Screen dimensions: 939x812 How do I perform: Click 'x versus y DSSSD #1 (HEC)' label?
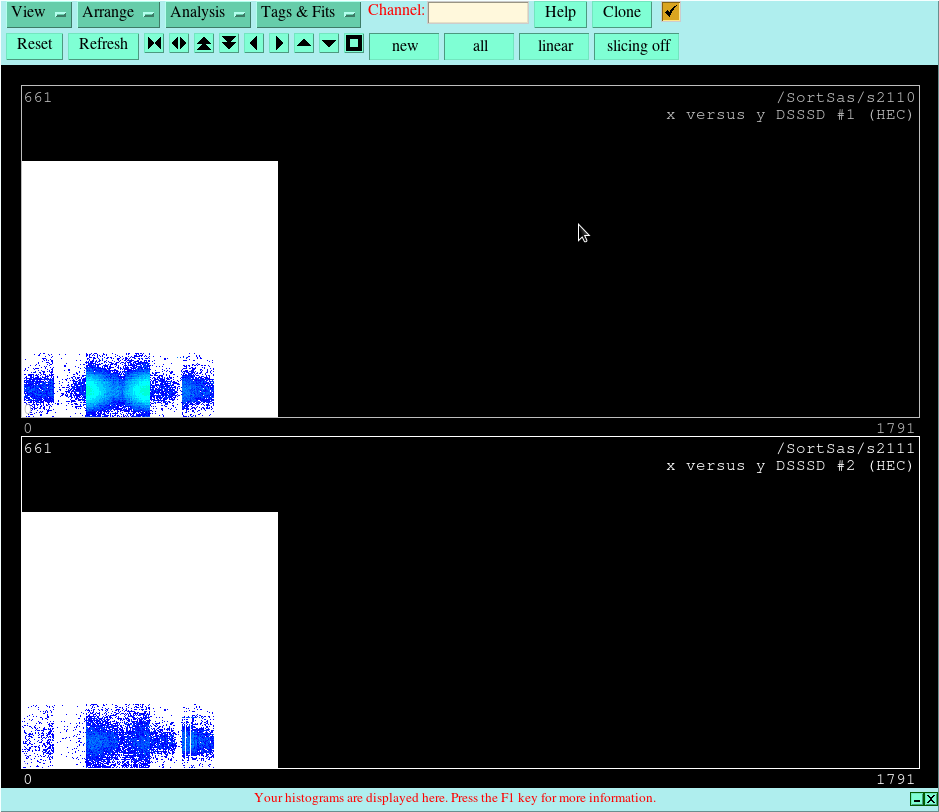(x=789, y=114)
